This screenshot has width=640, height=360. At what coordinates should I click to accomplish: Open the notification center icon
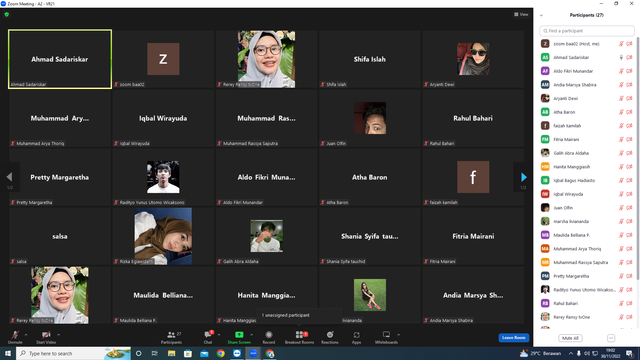630,353
